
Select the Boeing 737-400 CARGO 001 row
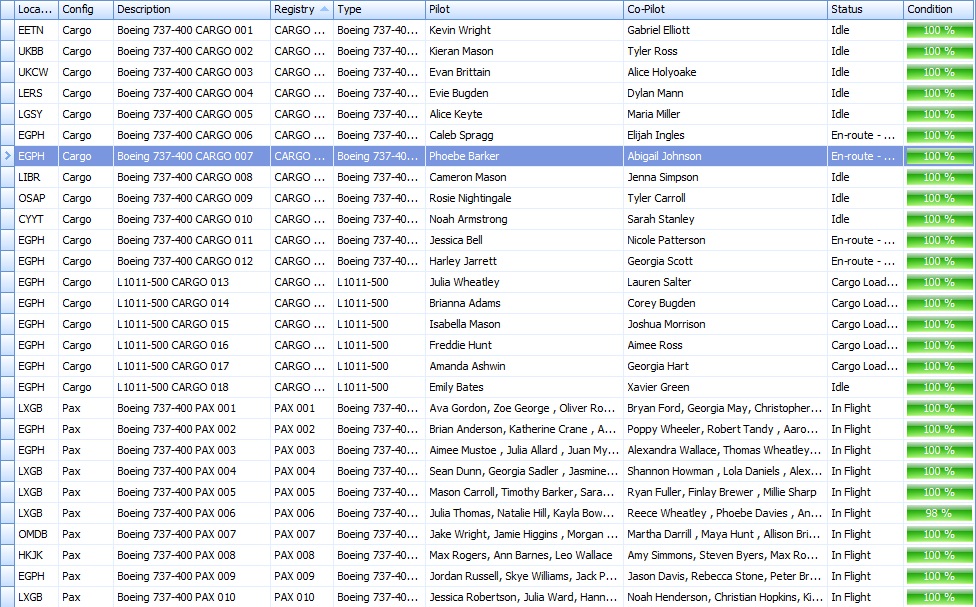[x=185, y=30]
